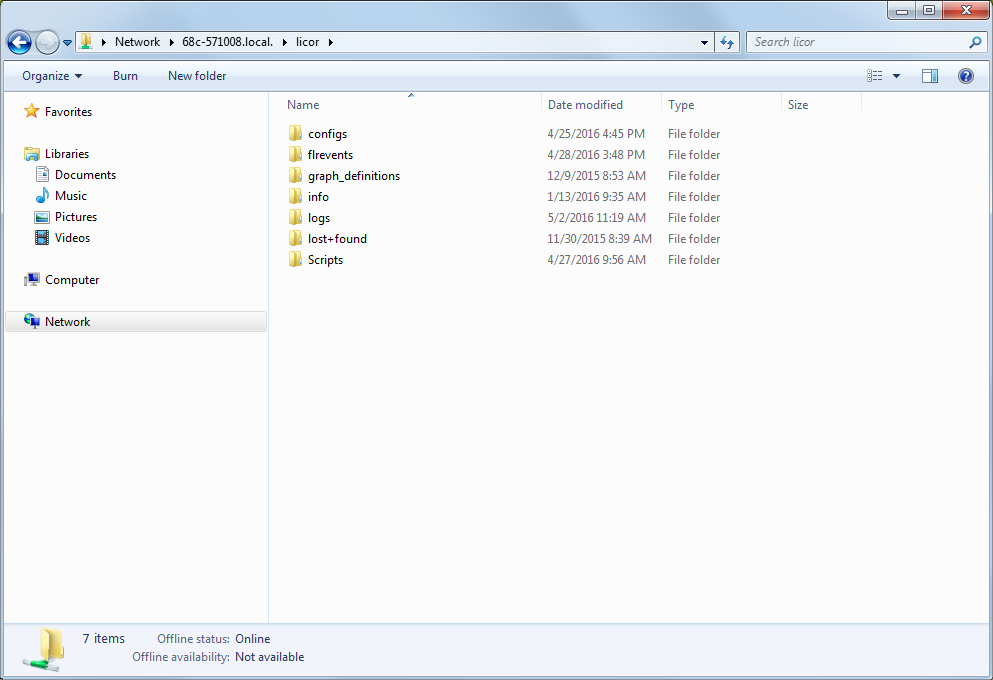The width and height of the screenshot is (993, 680).
Task: Click the Scripts folder icon
Action: coord(295,259)
